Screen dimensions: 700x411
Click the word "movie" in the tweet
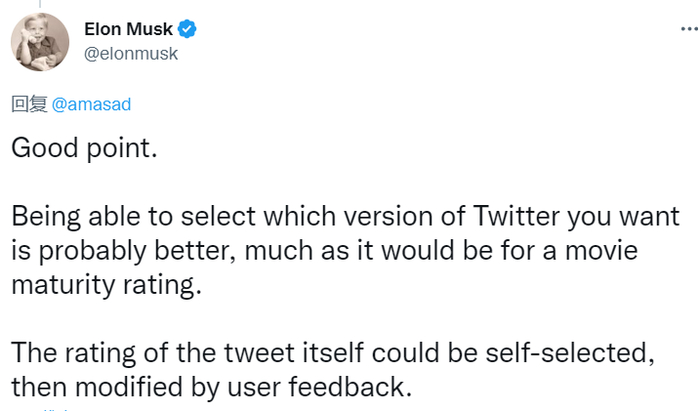coord(609,250)
